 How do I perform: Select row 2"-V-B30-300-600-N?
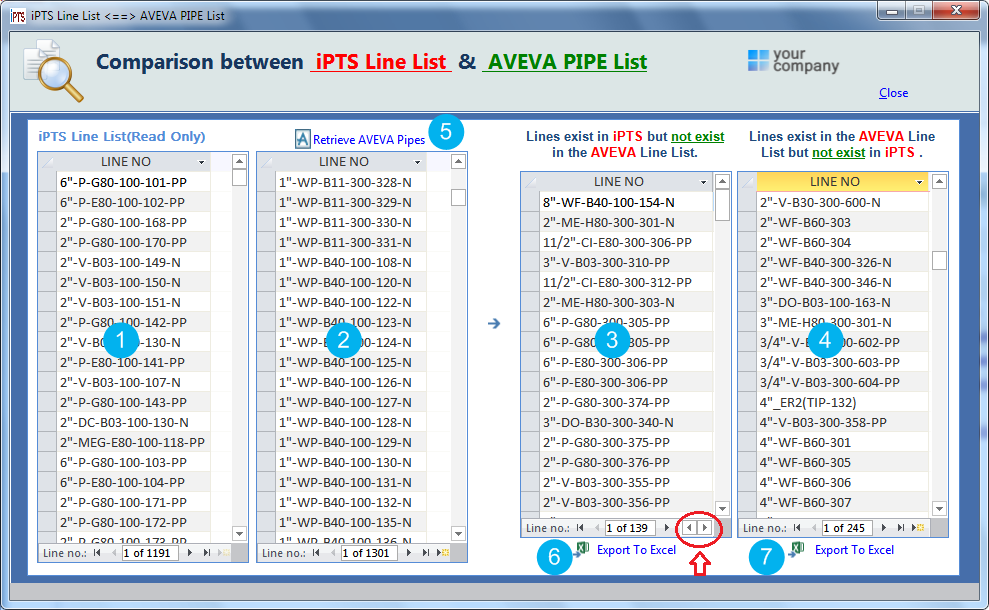coord(843,202)
